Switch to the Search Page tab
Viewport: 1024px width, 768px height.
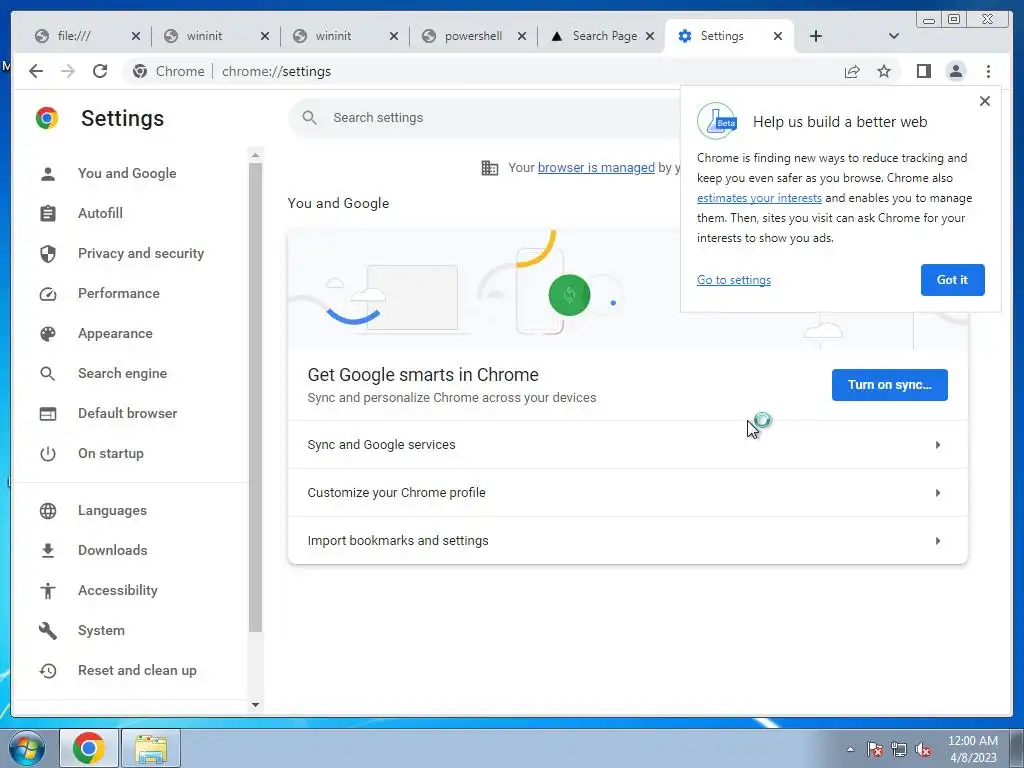point(604,36)
